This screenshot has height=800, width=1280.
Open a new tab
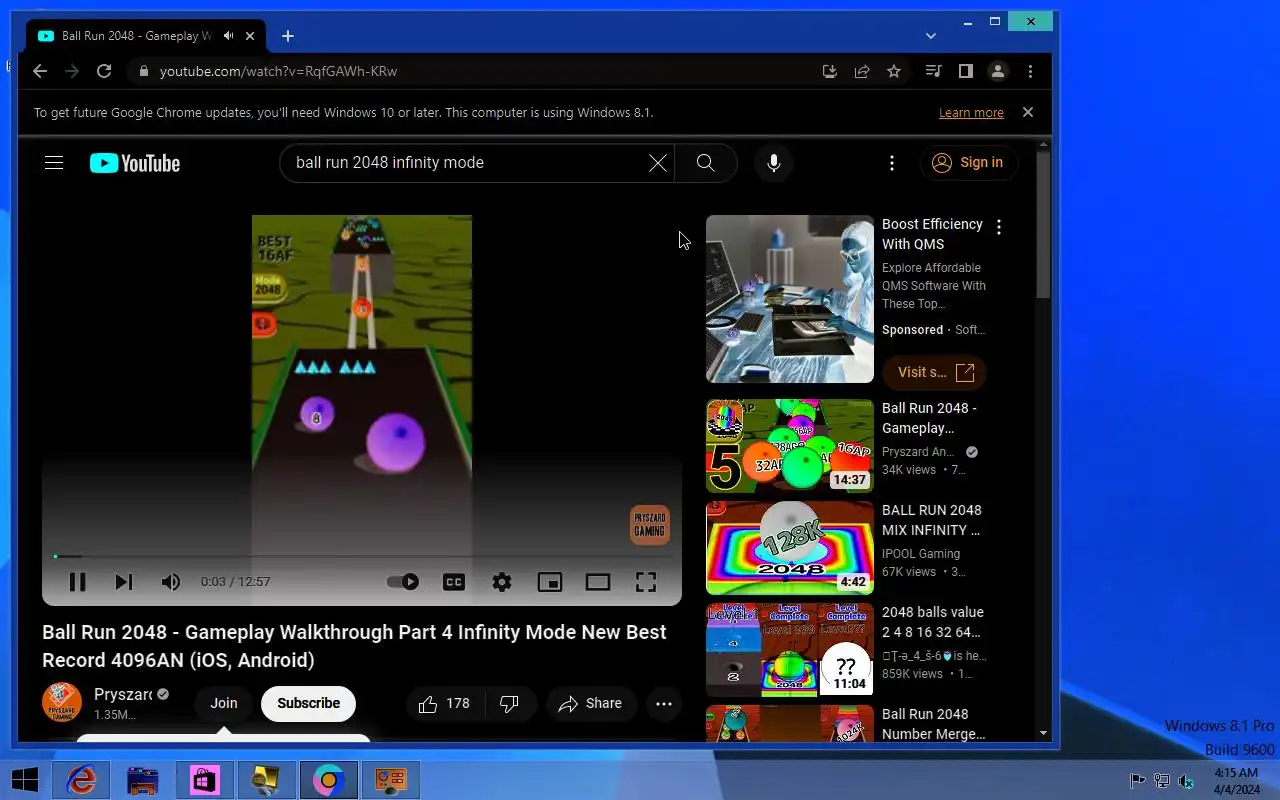pyautogui.click(x=288, y=36)
